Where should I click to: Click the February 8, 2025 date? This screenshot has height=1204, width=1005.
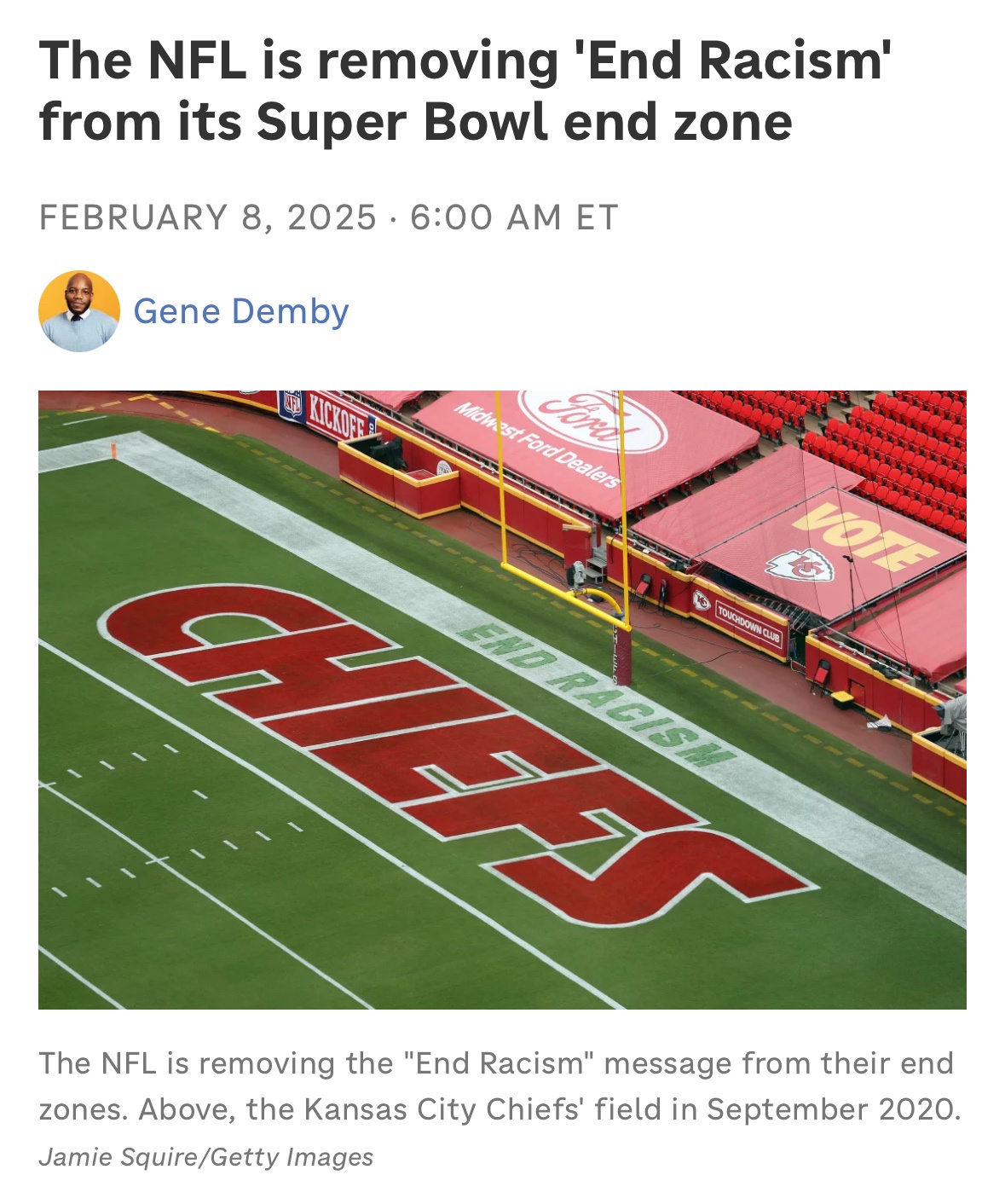(x=208, y=217)
